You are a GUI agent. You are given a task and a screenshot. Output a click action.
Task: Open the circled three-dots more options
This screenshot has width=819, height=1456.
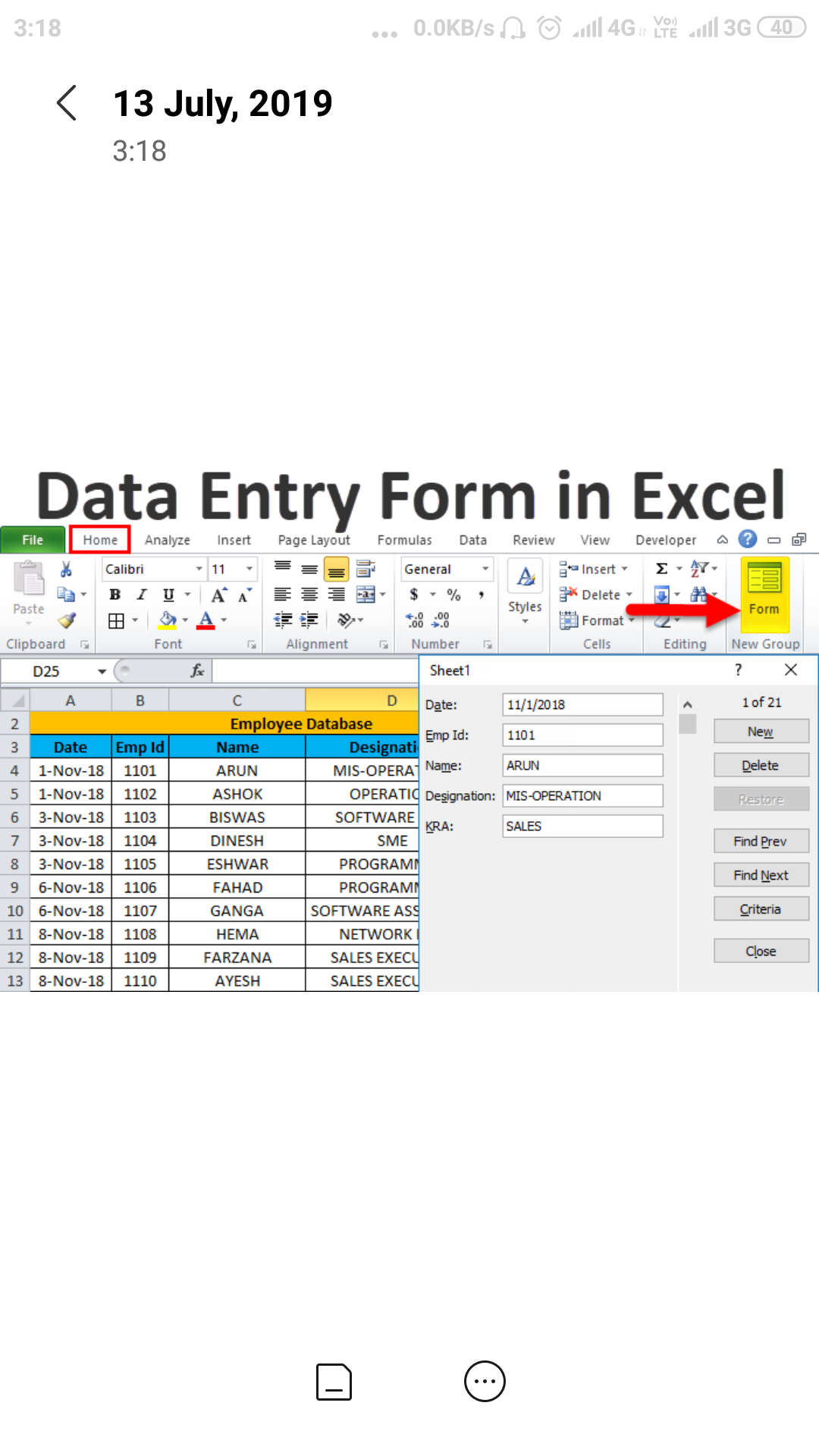pos(485,1382)
